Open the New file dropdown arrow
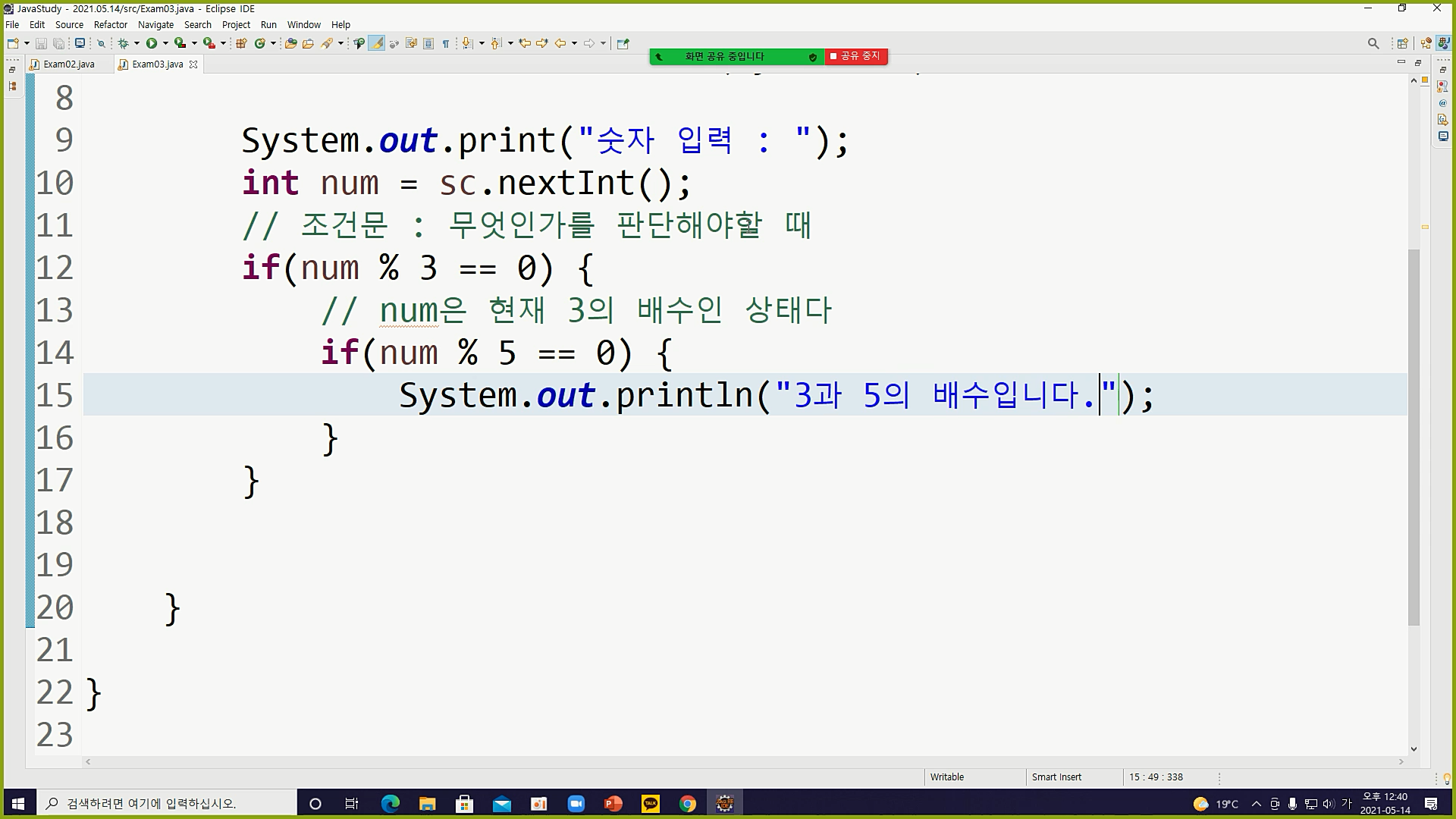 (x=27, y=43)
